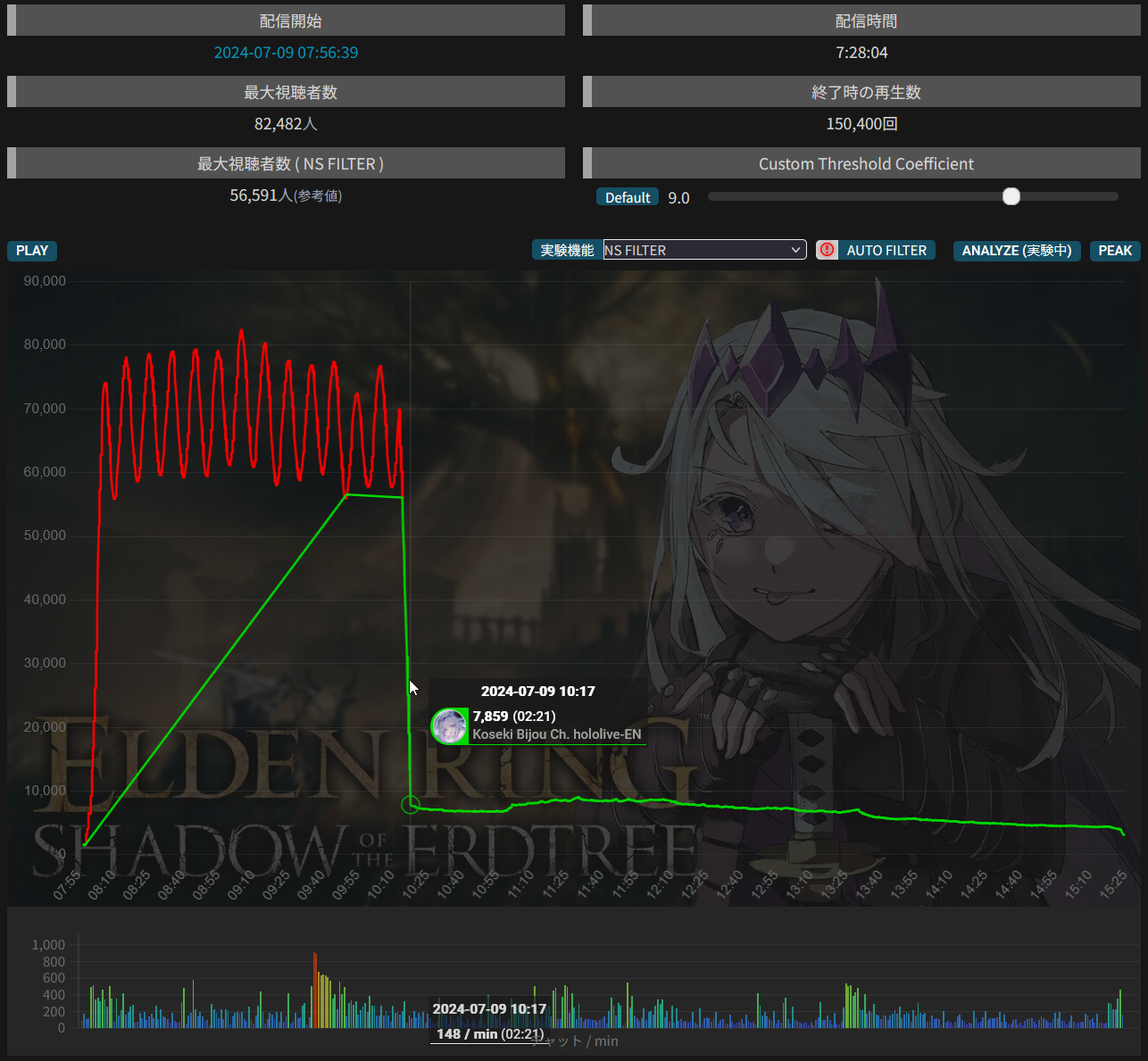Click the 最大視聴者数 ( NS FILTER ) header
The width and height of the screenshot is (1148, 1061).
286,163
